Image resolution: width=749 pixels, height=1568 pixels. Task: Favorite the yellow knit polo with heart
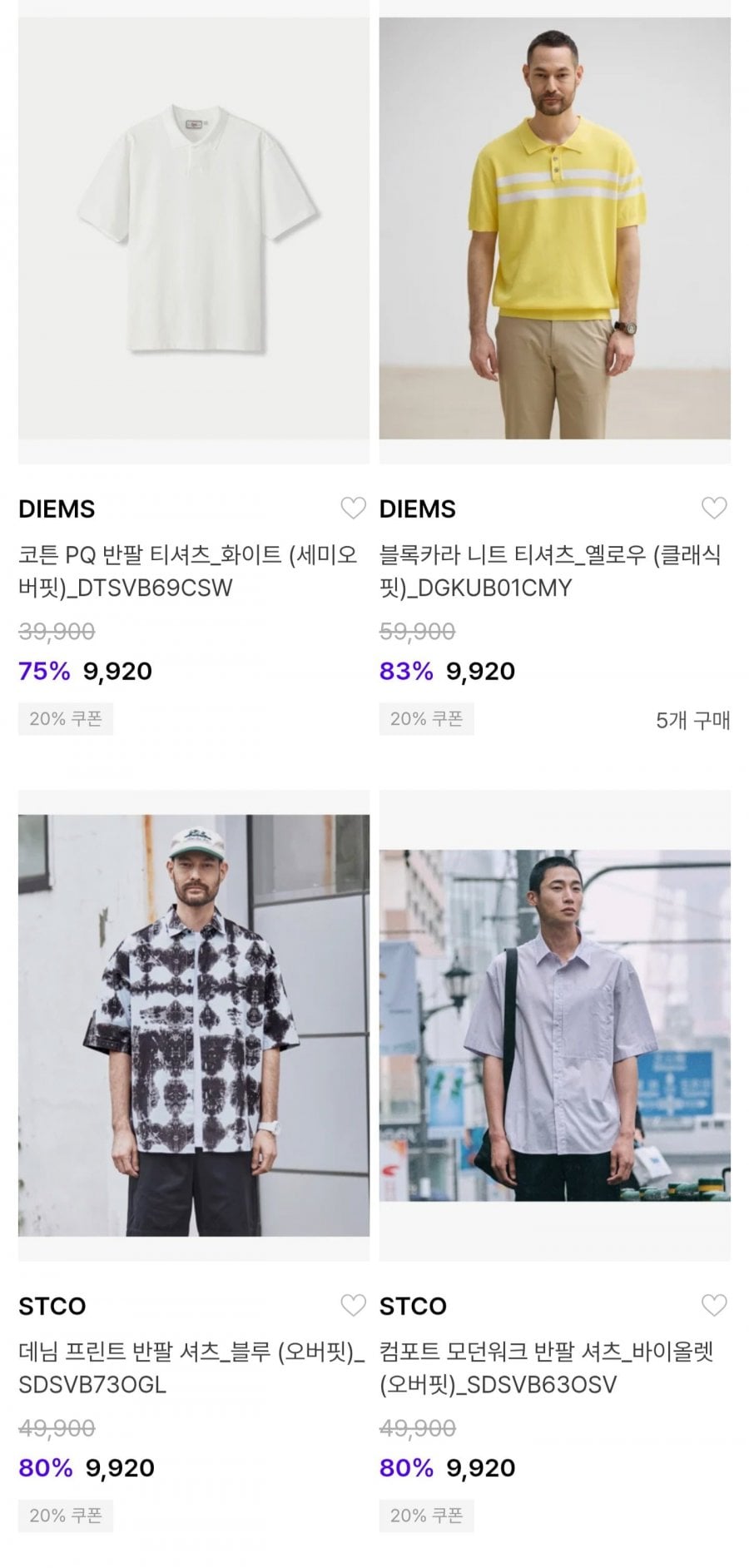point(714,508)
